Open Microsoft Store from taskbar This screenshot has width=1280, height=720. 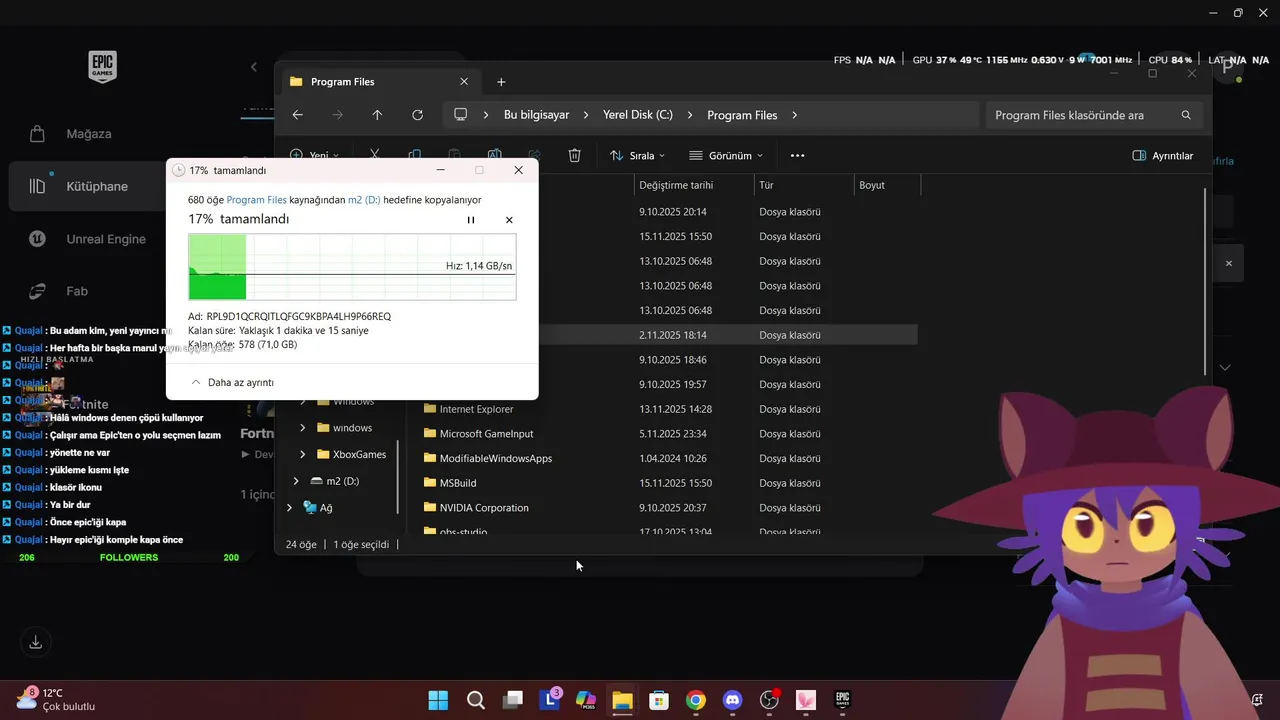659,700
